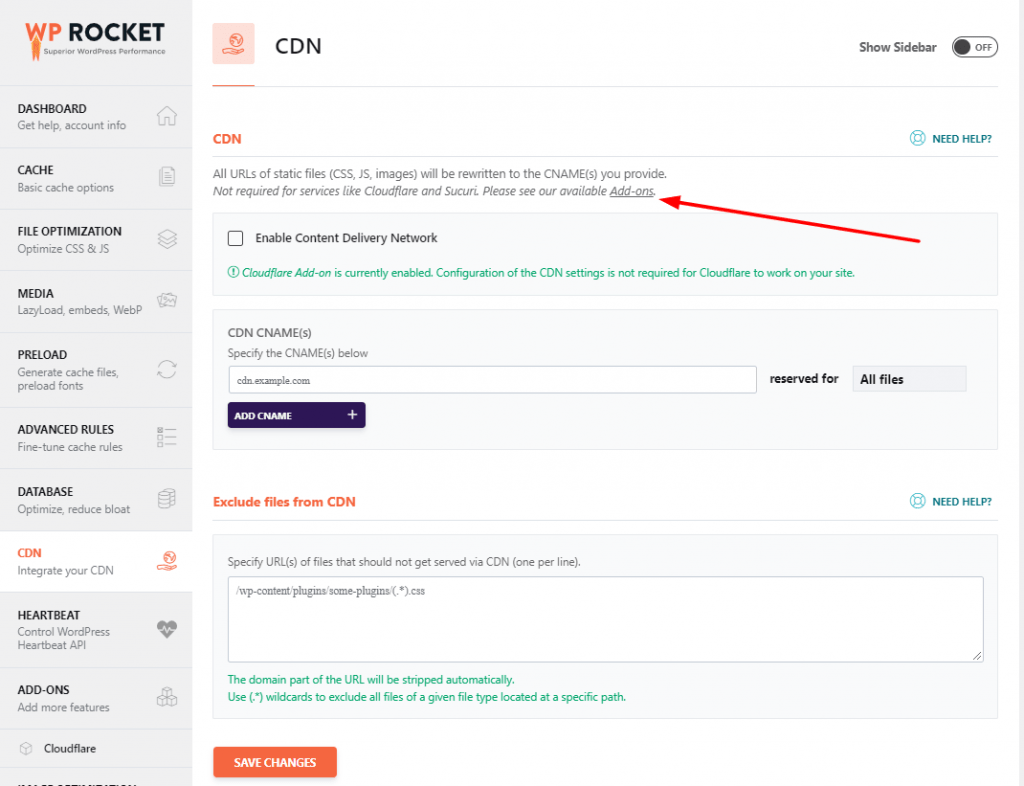Click the Add-ons link in the description

(630, 191)
